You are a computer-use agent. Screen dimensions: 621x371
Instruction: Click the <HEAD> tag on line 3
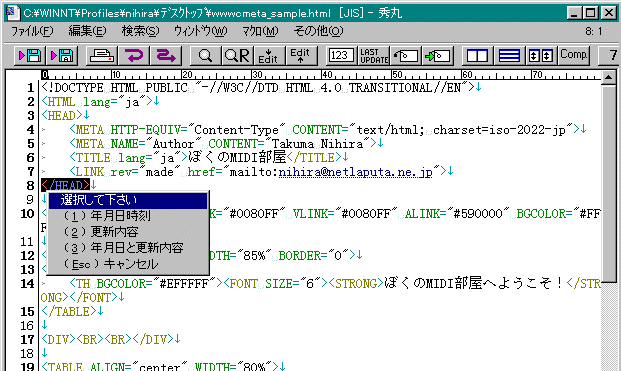62,116
